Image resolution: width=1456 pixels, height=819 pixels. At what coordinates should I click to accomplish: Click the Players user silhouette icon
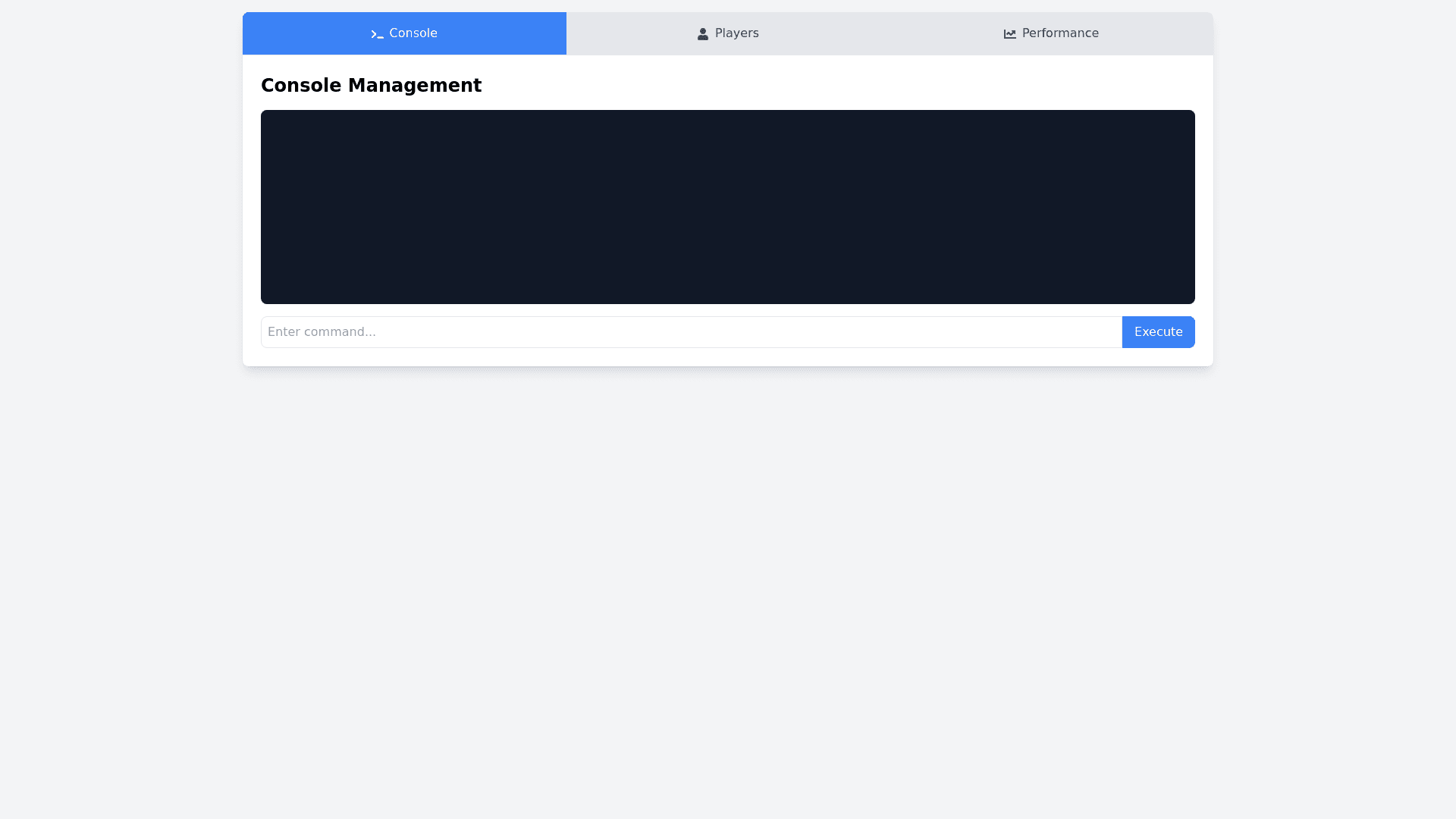701,33
